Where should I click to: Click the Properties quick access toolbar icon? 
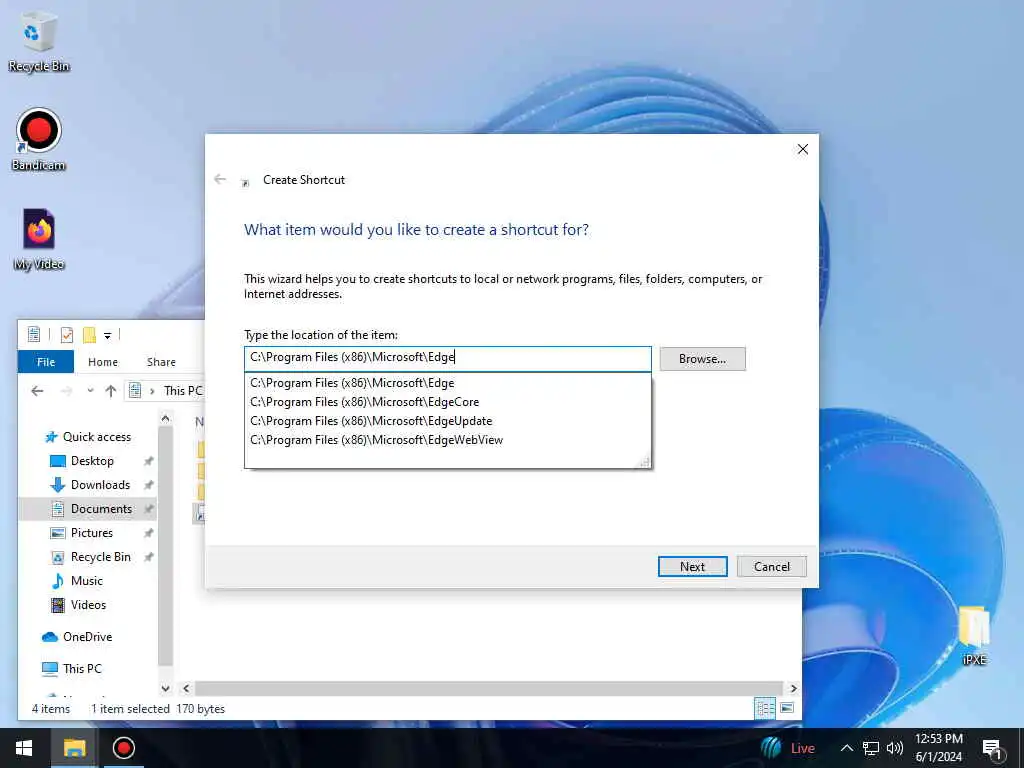point(67,335)
